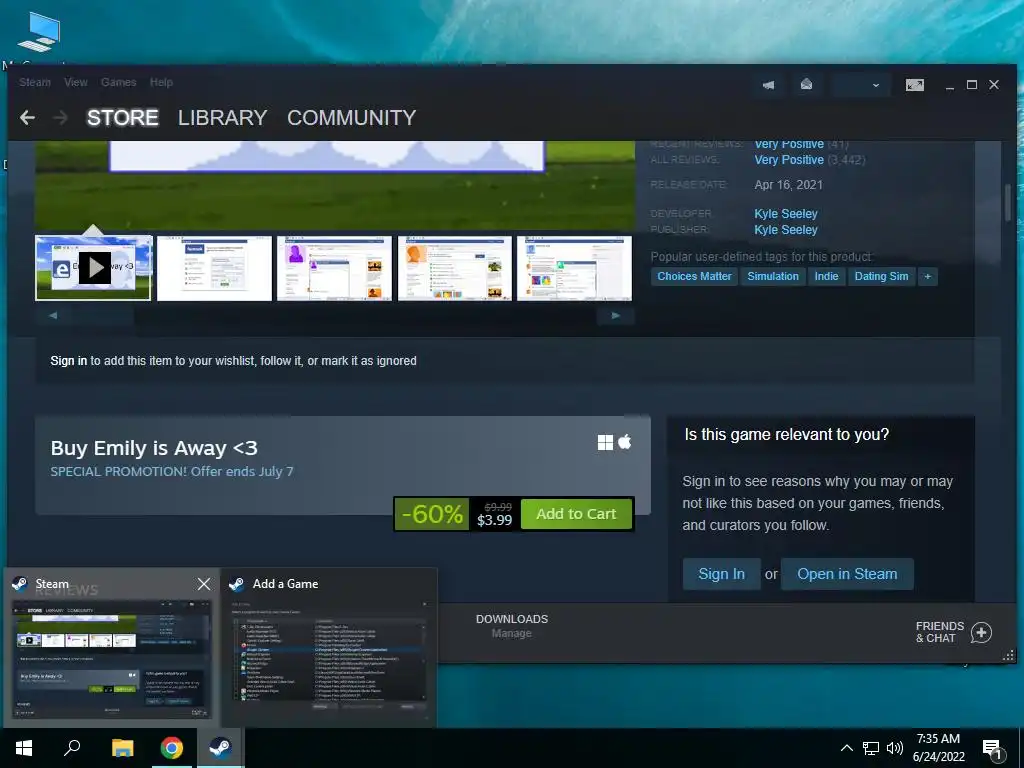Viewport: 1024px width, 768px height.
Task: Open Steam announcements megaphone icon
Action: click(769, 85)
